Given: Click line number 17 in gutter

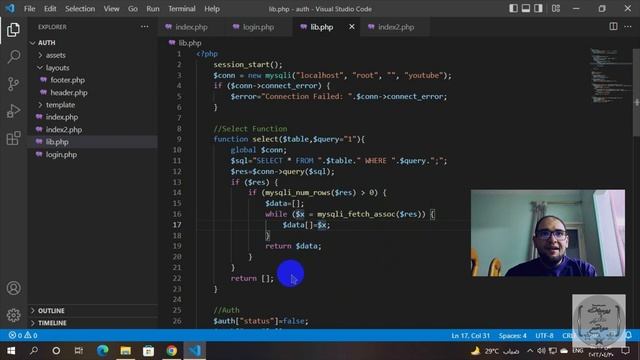Looking at the screenshot, I should 177,225.
